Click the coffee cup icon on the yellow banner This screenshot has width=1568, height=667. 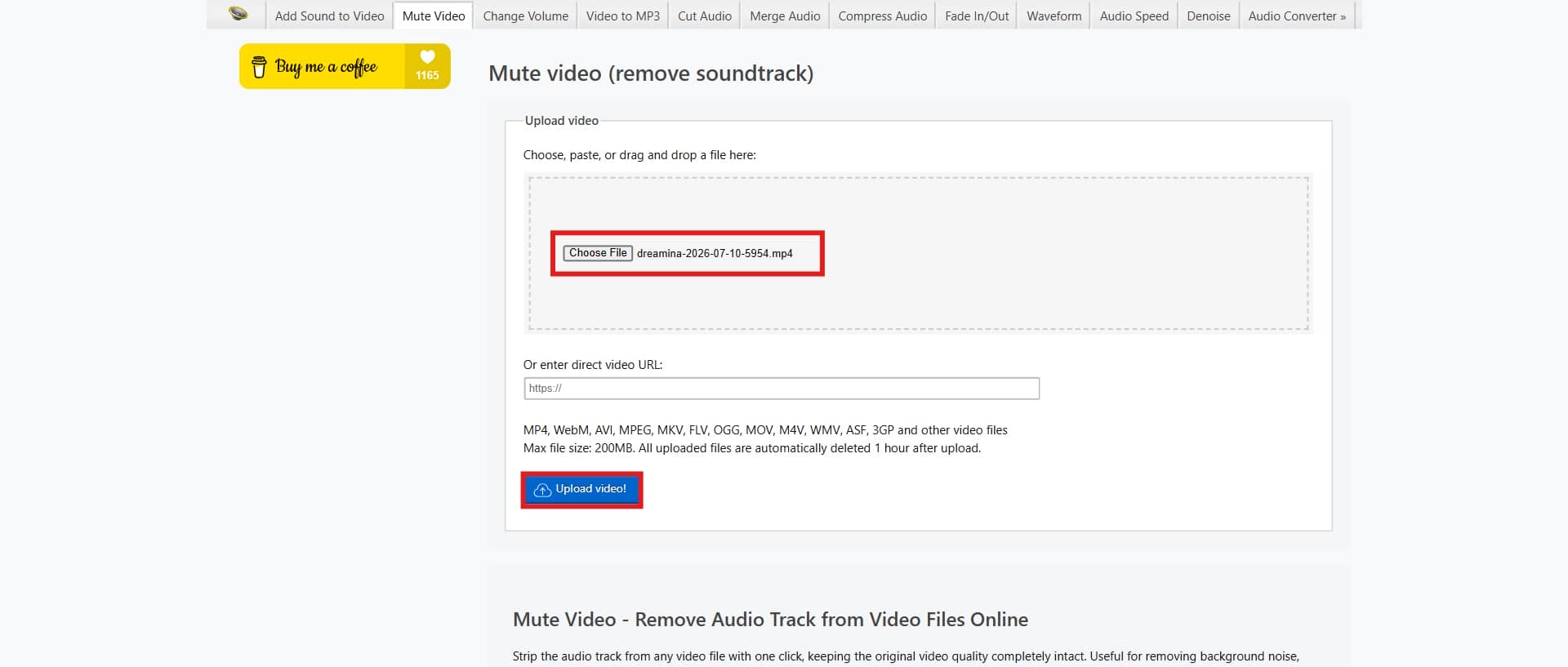(259, 67)
